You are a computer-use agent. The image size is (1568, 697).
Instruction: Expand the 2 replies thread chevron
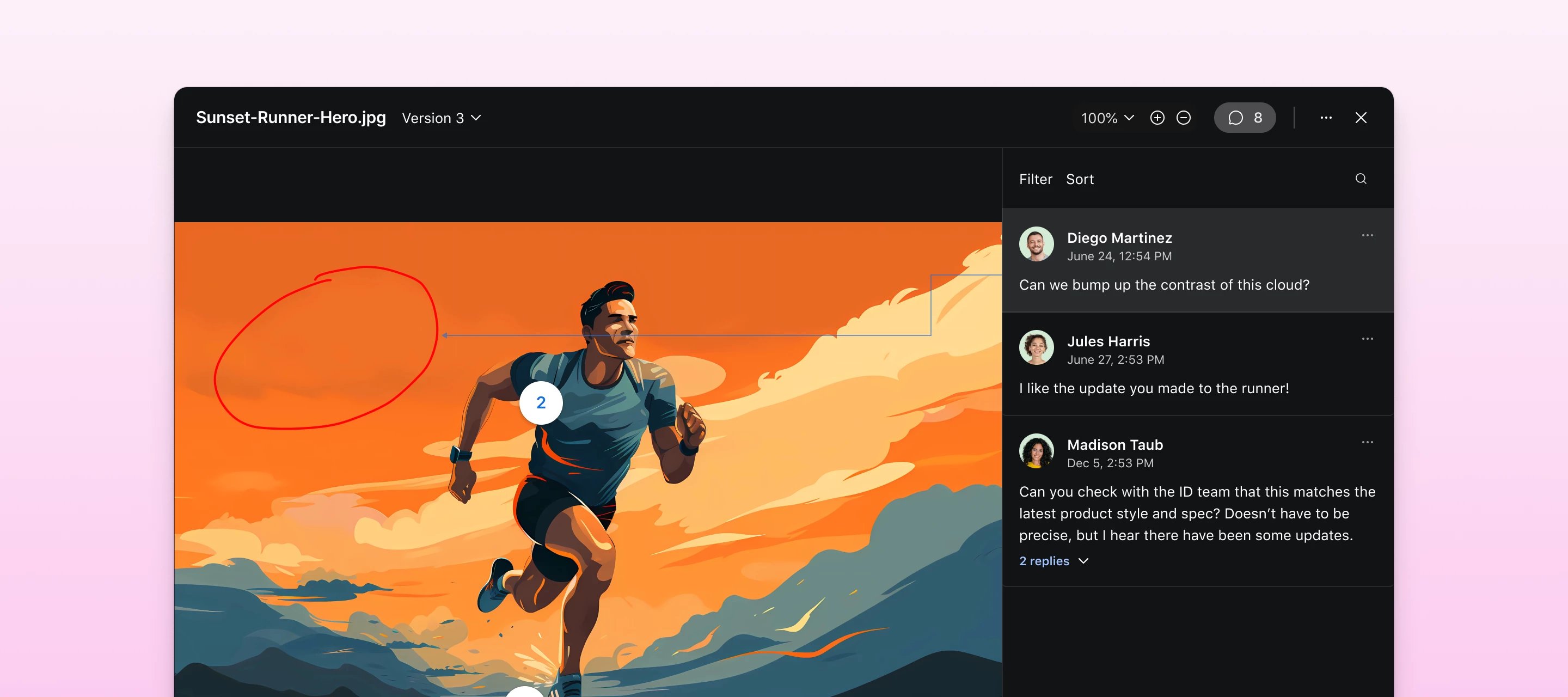pyautogui.click(x=1083, y=561)
